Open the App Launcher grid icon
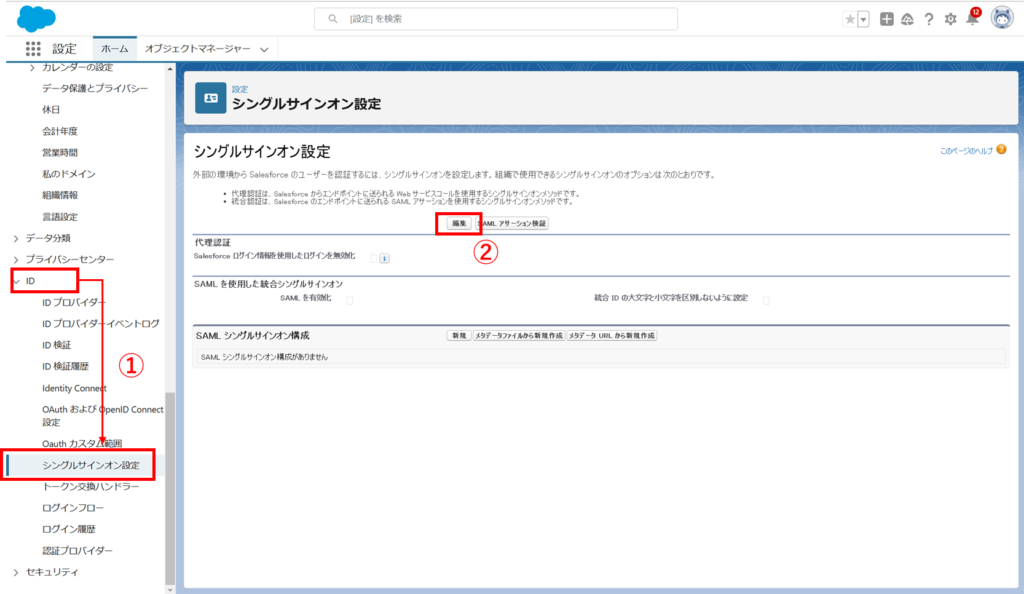This screenshot has width=1024, height=594. (33, 48)
